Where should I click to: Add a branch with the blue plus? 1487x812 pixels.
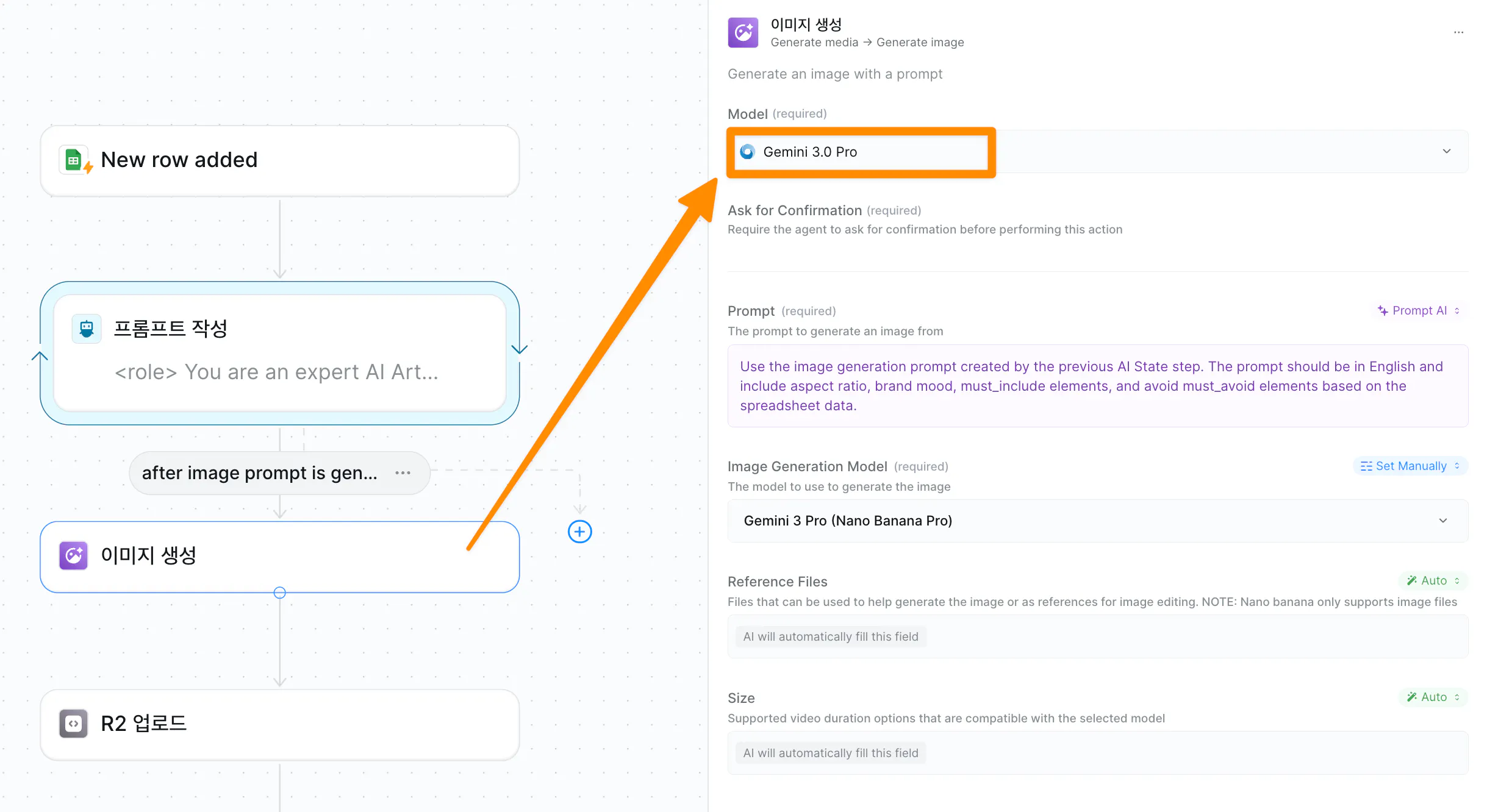click(x=579, y=532)
